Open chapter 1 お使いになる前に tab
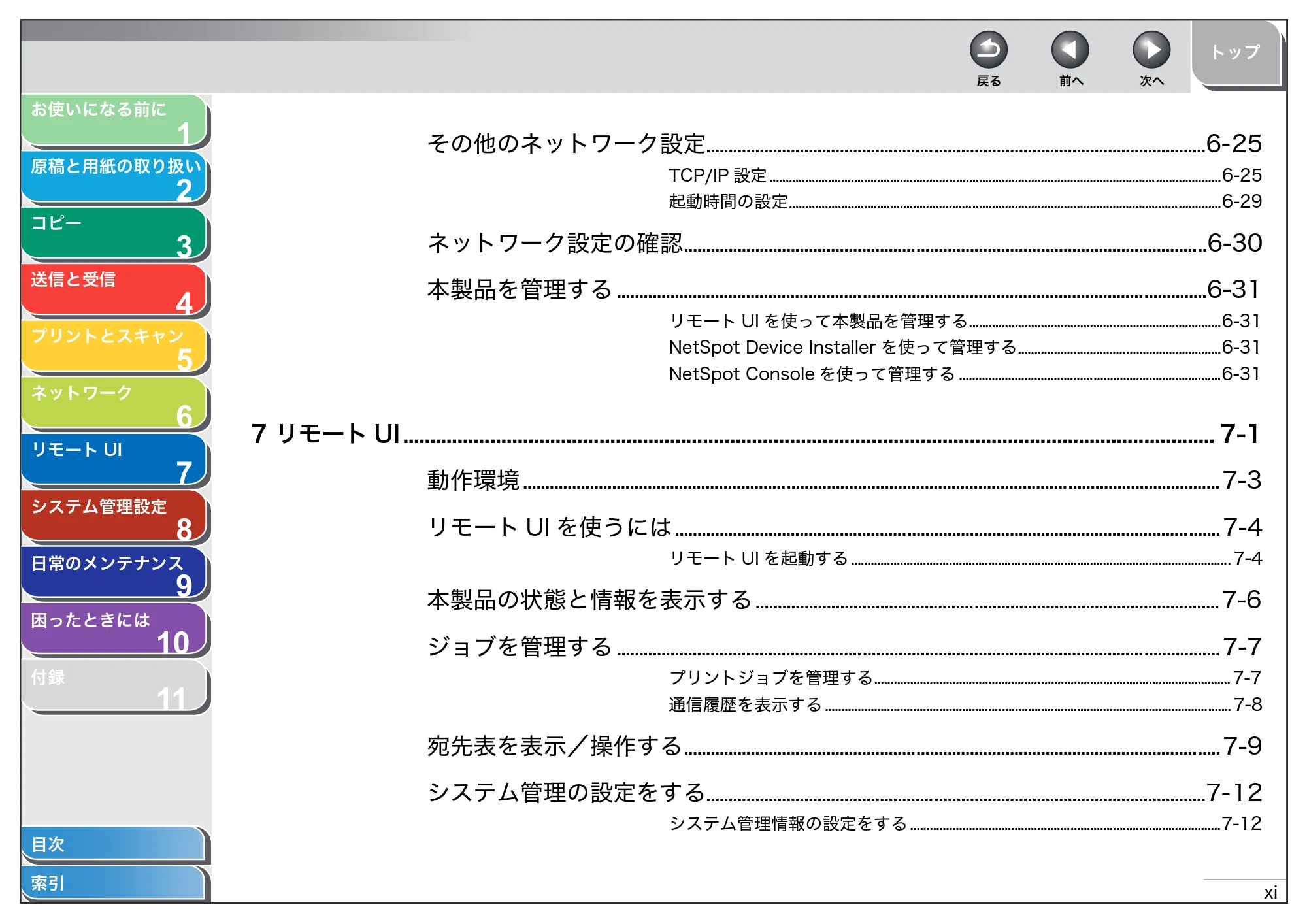Image resolution: width=1307 pixels, height=924 pixels. coord(114,120)
